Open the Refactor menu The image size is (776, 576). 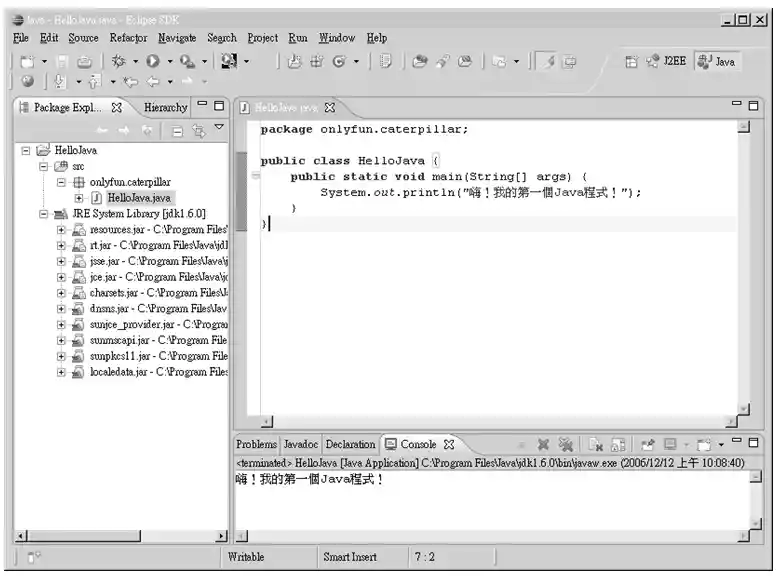coord(128,38)
